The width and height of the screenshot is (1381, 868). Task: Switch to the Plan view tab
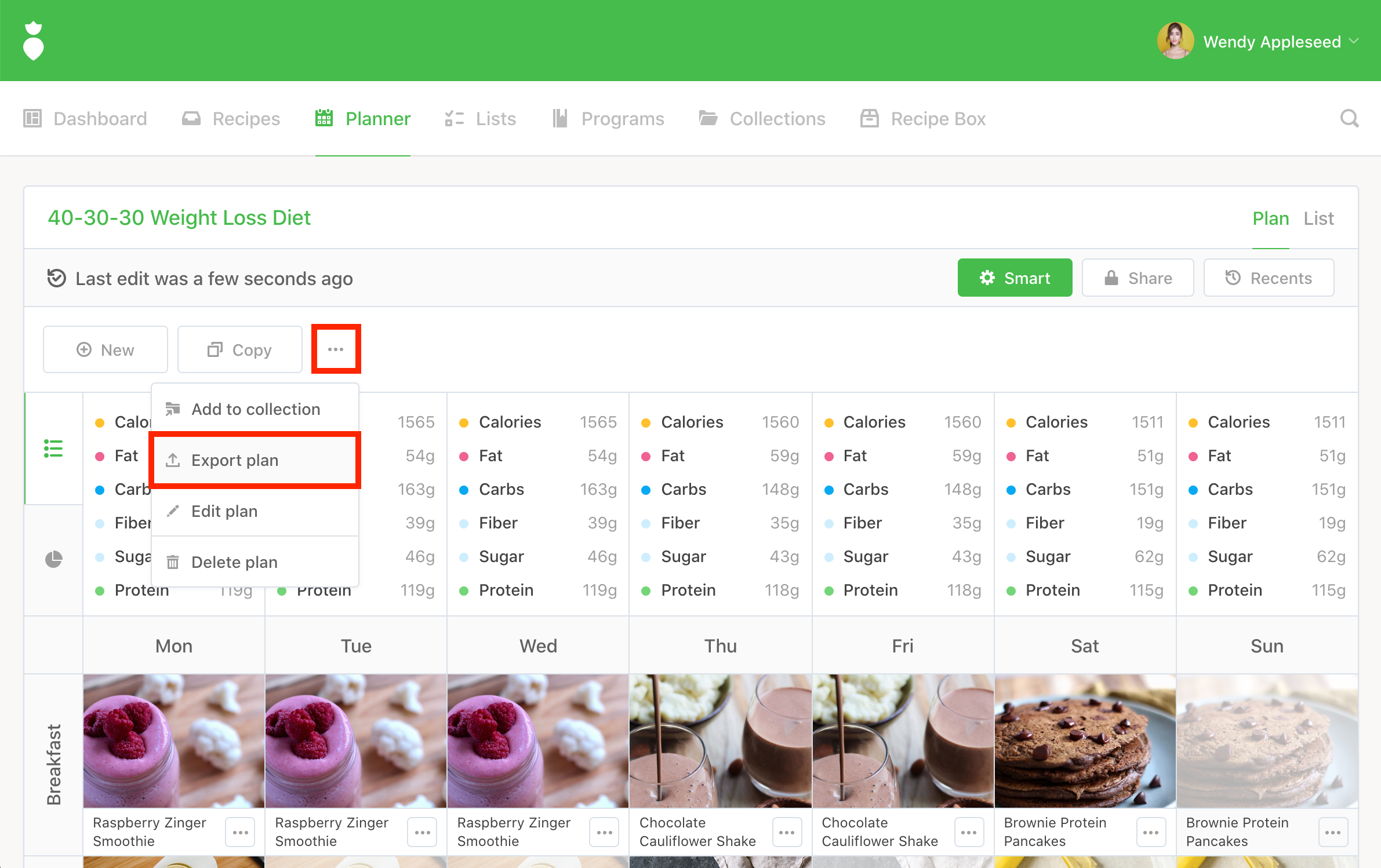pos(1270,218)
